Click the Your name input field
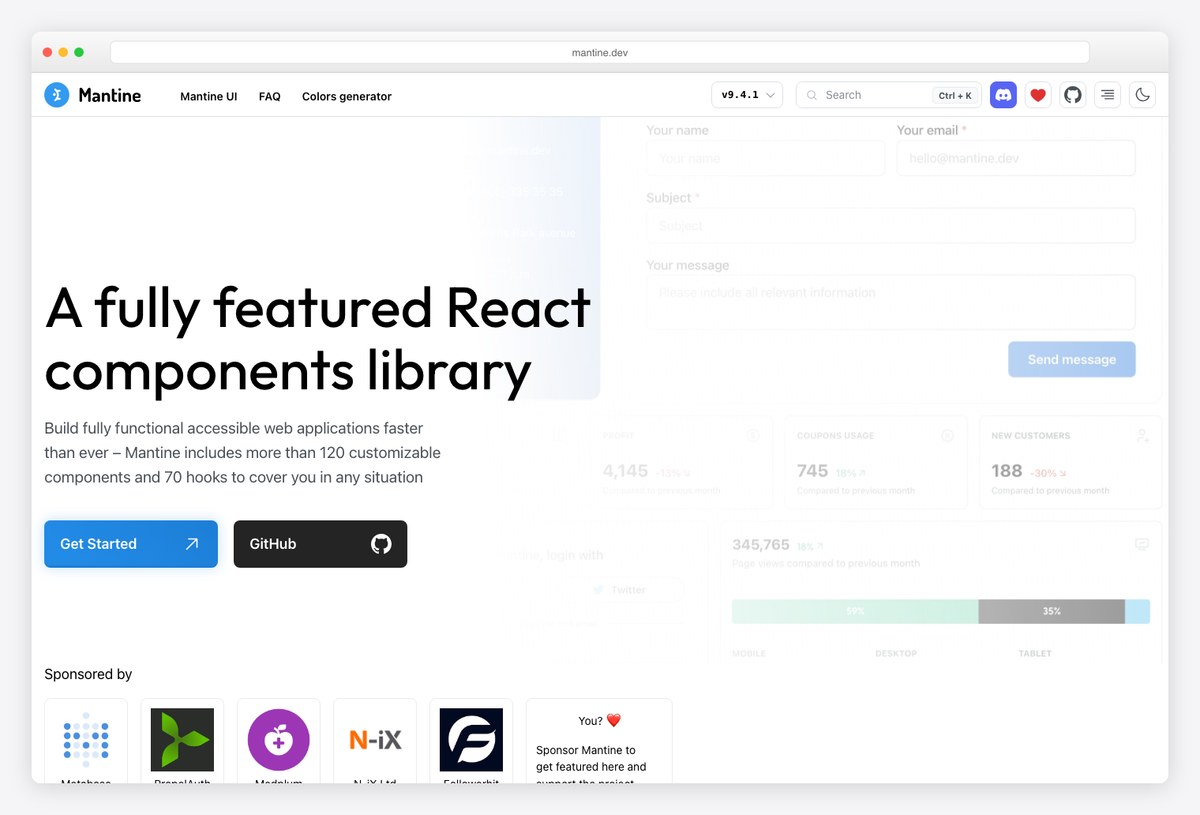 click(765, 158)
